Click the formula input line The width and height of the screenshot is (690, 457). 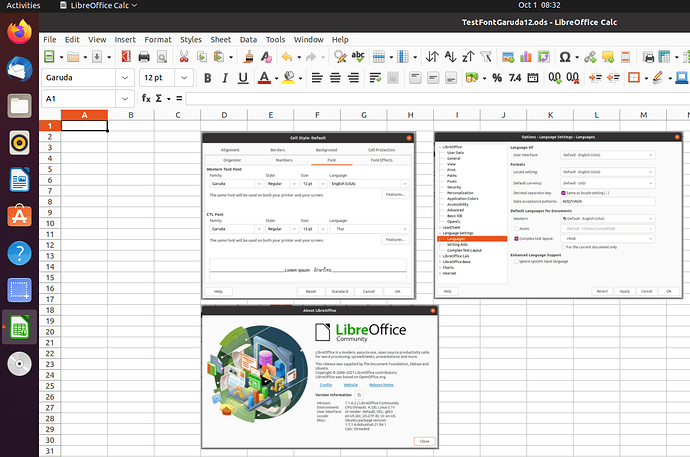tap(437, 99)
